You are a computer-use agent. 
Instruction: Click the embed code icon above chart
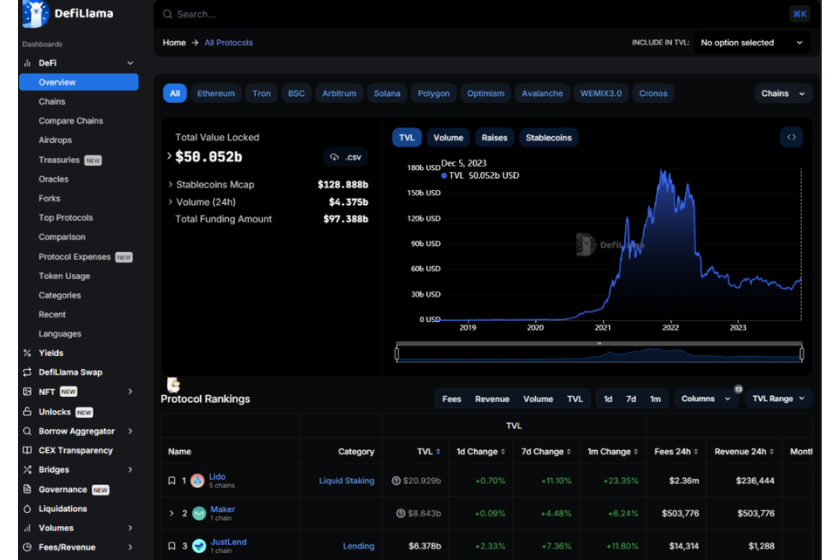click(x=791, y=137)
